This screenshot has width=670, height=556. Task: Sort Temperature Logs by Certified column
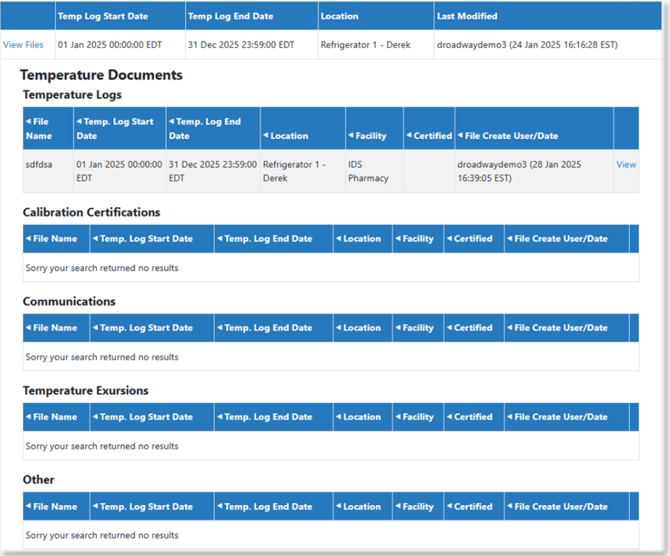pos(429,136)
